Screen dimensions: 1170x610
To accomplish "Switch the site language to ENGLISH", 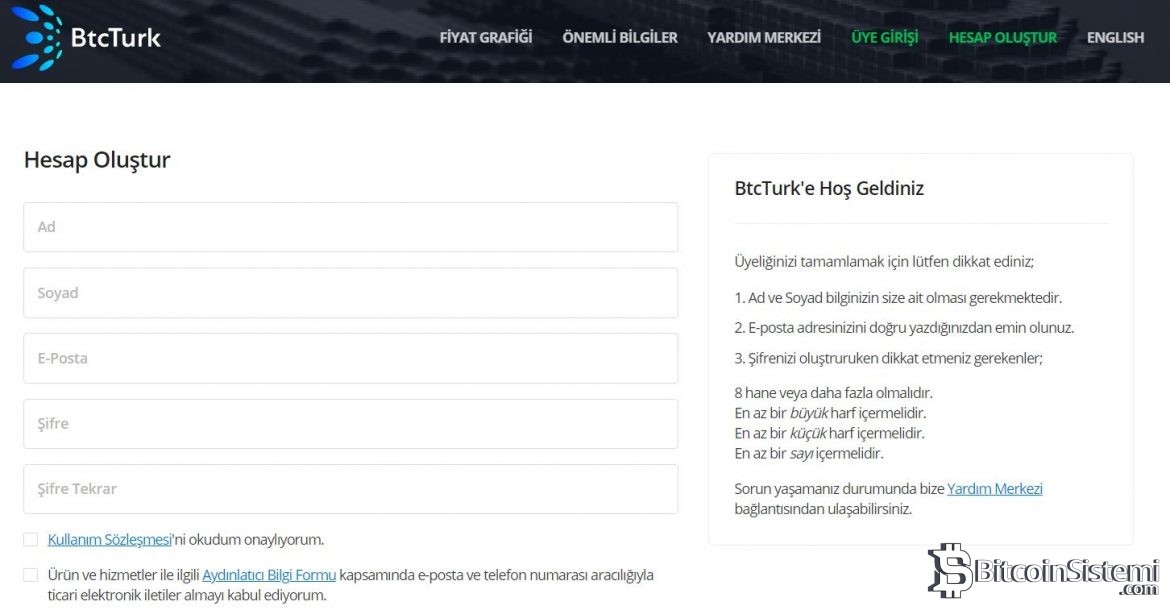I will [1115, 38].
